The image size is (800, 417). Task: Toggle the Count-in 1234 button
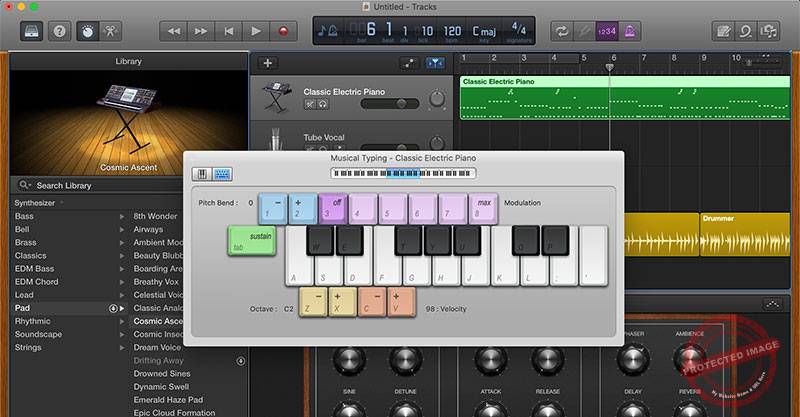click(x=607, y=31)
